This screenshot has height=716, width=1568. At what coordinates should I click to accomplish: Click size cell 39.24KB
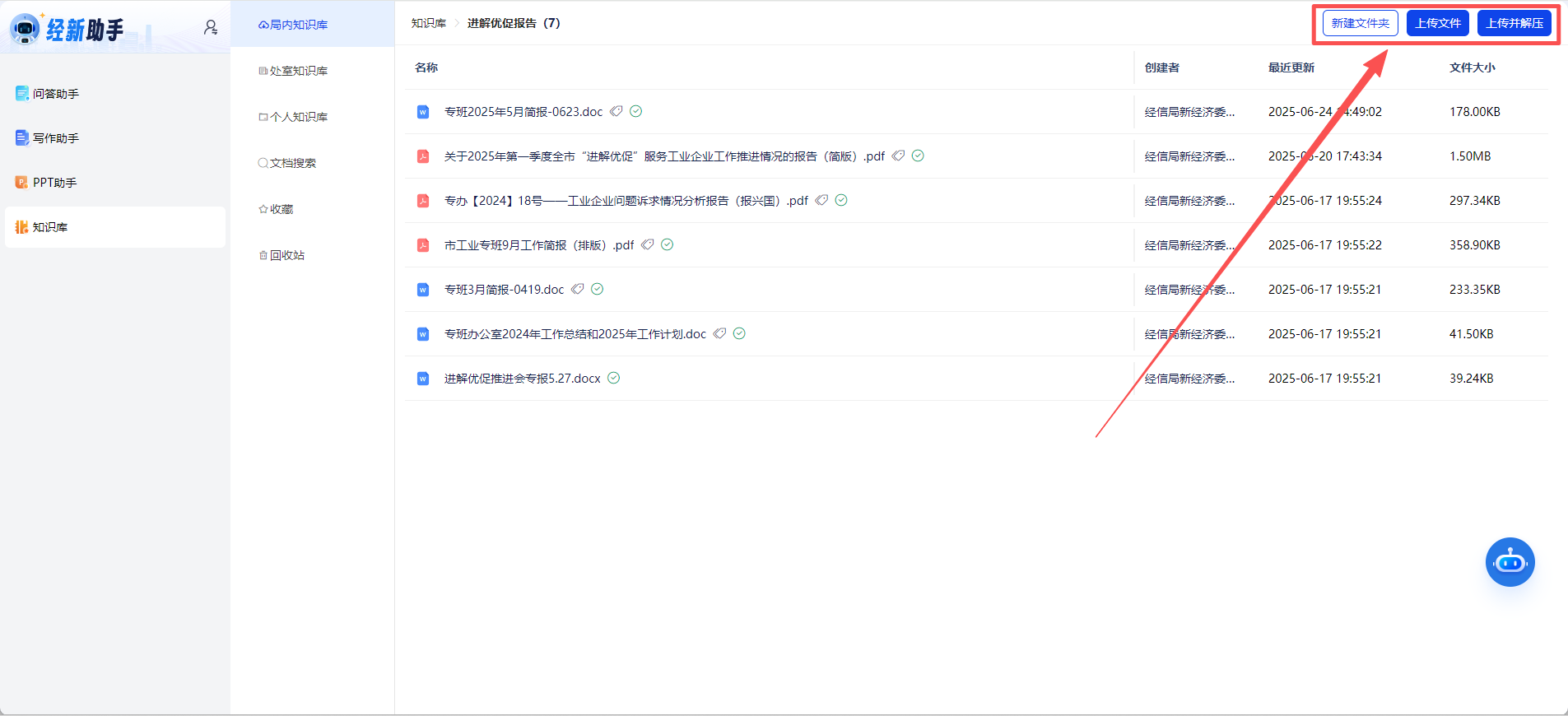(1472, 379)
